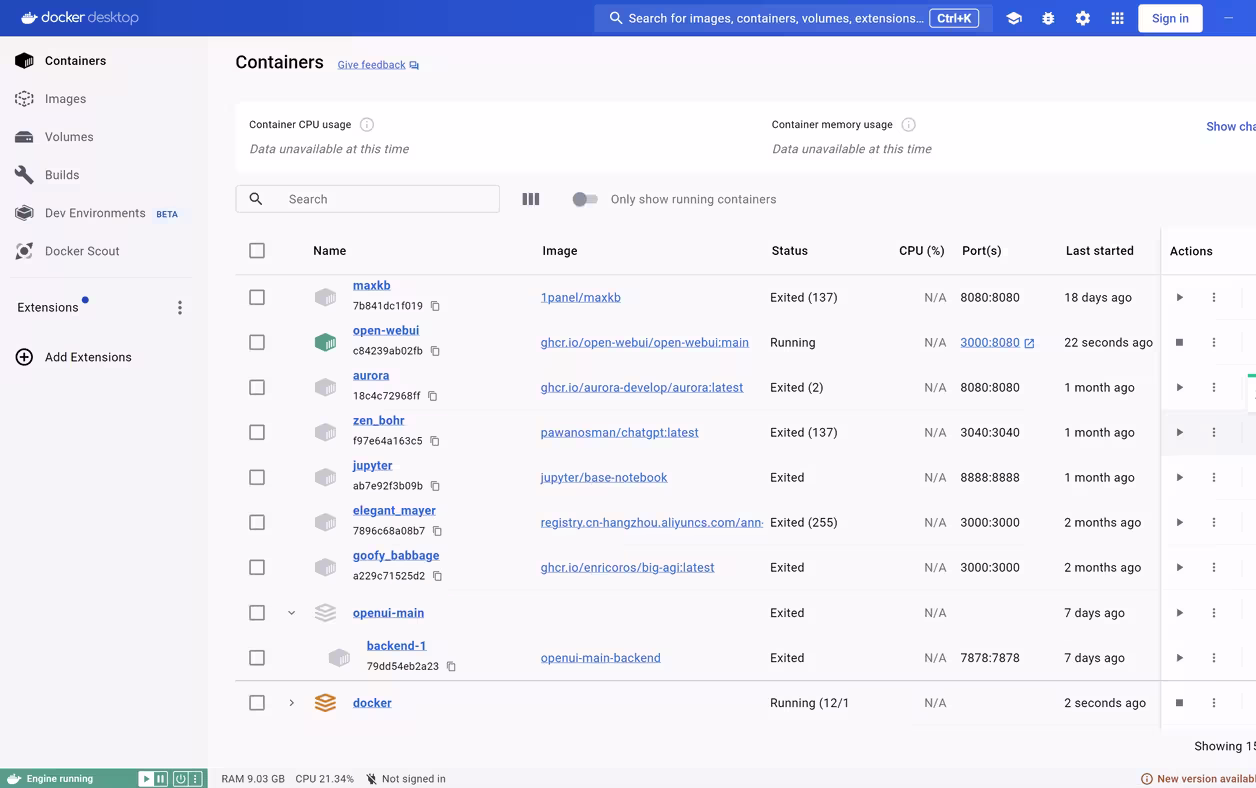Image resolution: width=1256 pixels, height=788 pixels.
Task: Start the aurora container
Action: (x=1180, y=387)
